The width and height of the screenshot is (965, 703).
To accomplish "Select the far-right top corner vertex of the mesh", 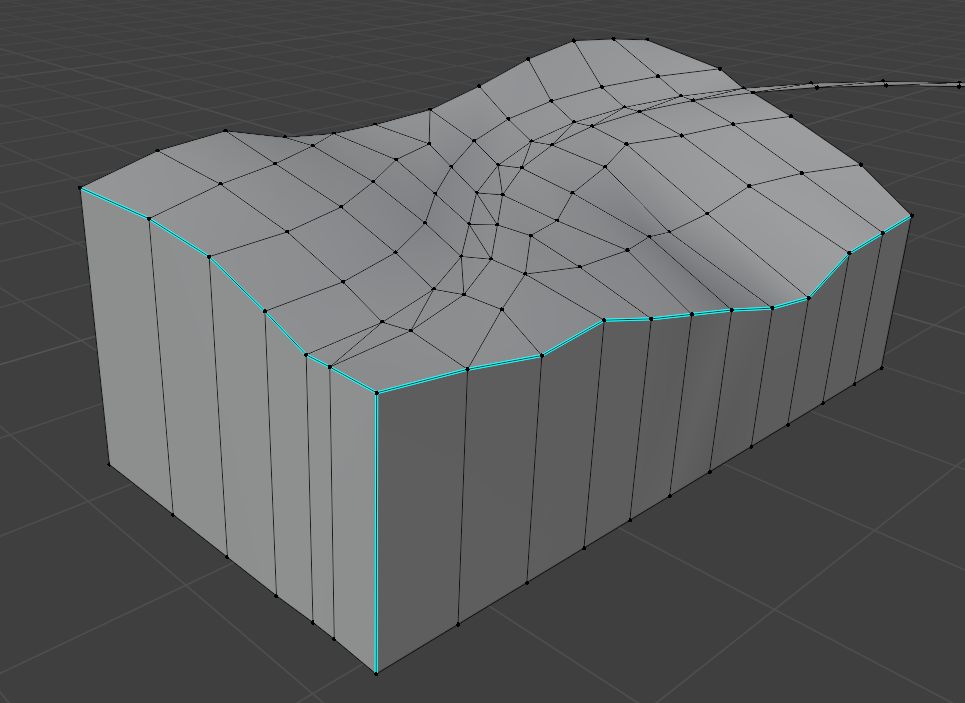I will coord(911,215).
